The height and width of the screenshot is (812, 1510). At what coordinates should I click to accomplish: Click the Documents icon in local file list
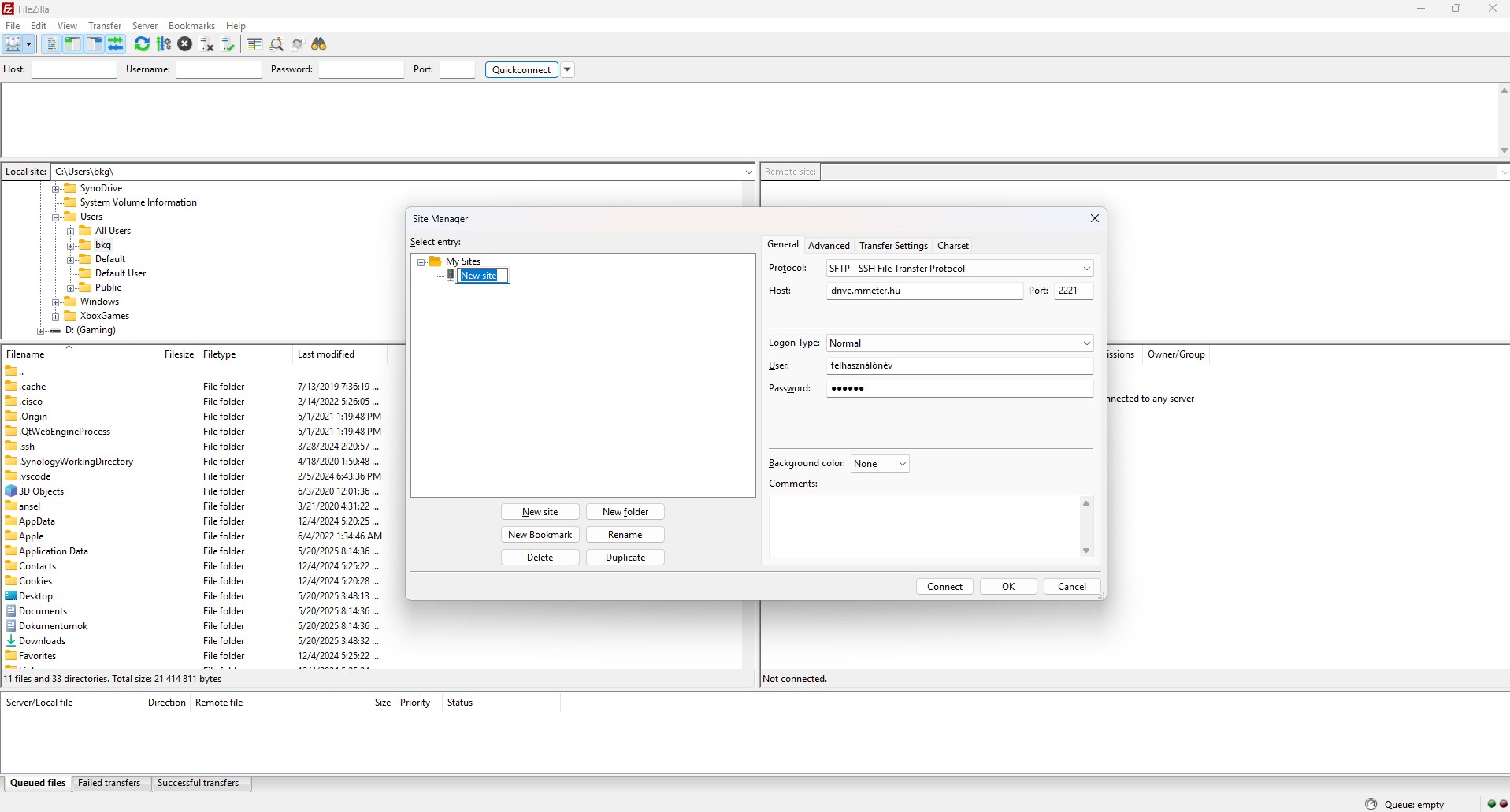click(x=11, y=611)
